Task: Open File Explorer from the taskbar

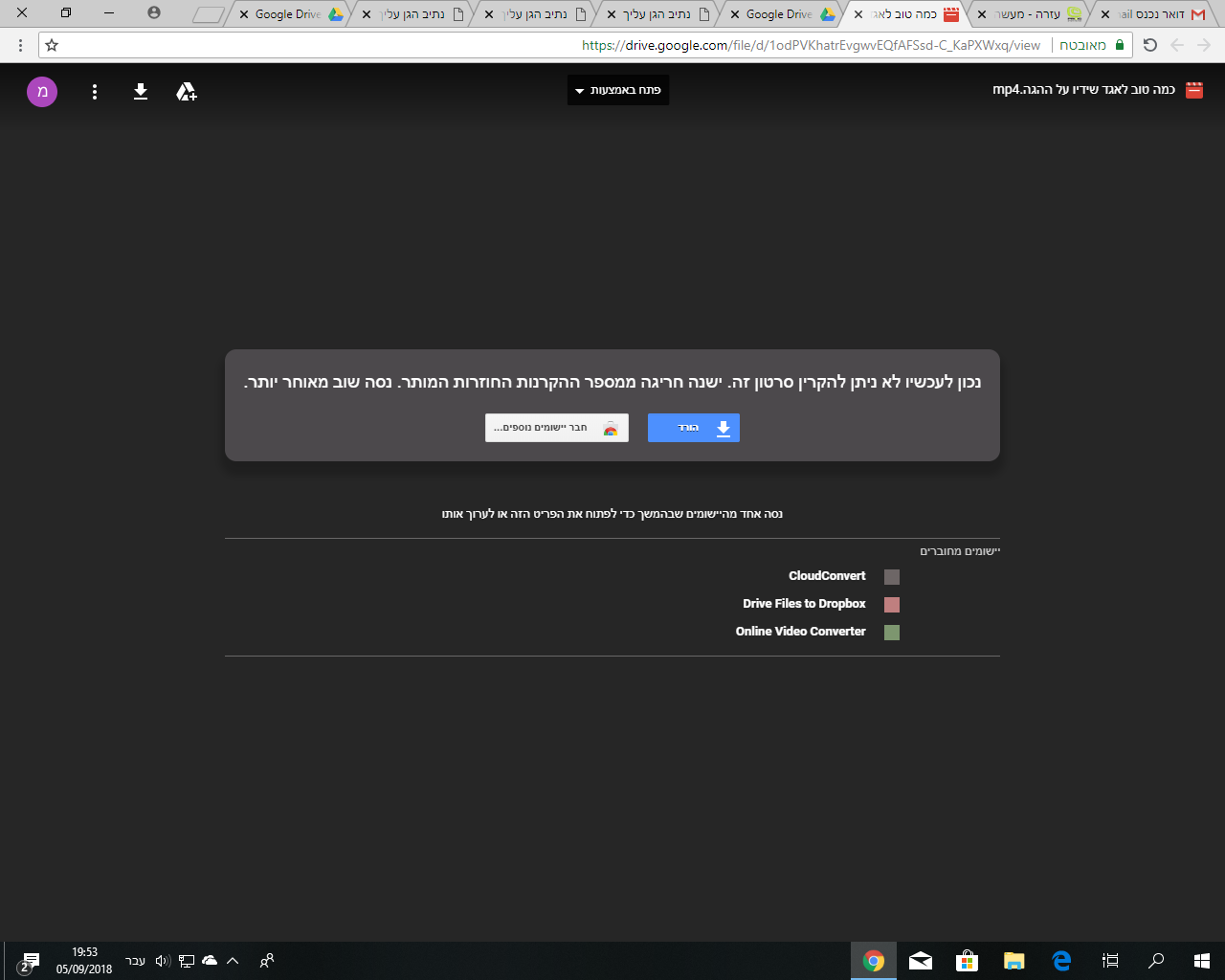Action: [x=1014, y=961]
